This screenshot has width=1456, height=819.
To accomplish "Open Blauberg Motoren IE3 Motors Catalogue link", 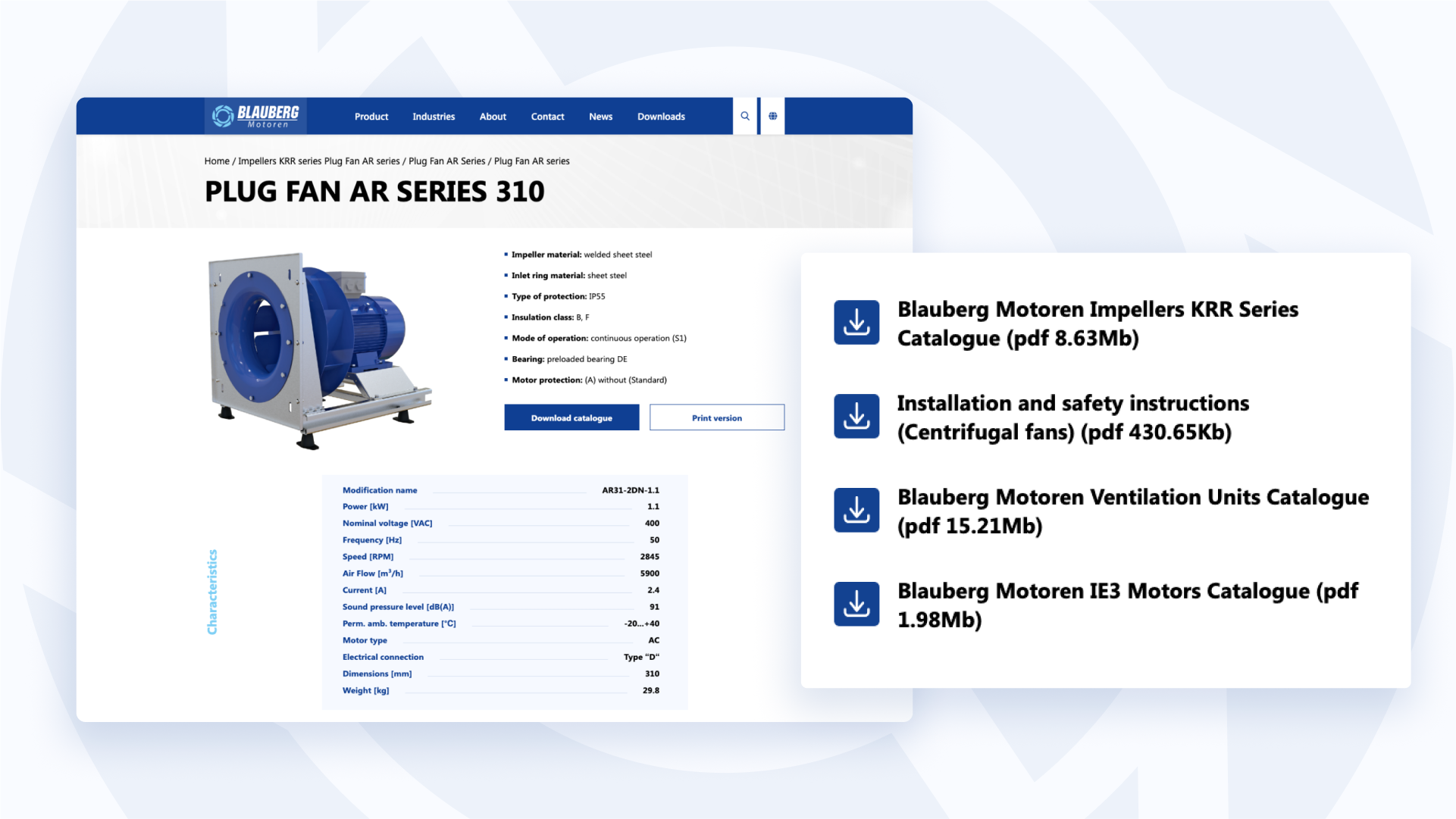I will 1128,605.
